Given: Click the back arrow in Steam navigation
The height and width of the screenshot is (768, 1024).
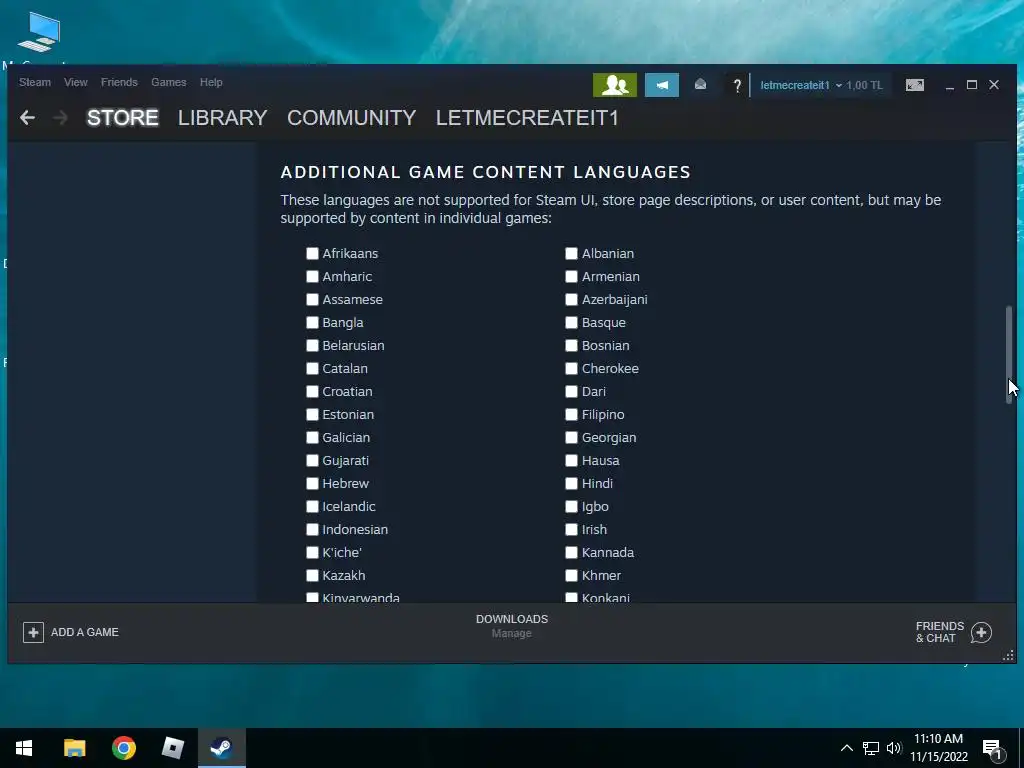Looking at the screenshot, I should (27, 118).
